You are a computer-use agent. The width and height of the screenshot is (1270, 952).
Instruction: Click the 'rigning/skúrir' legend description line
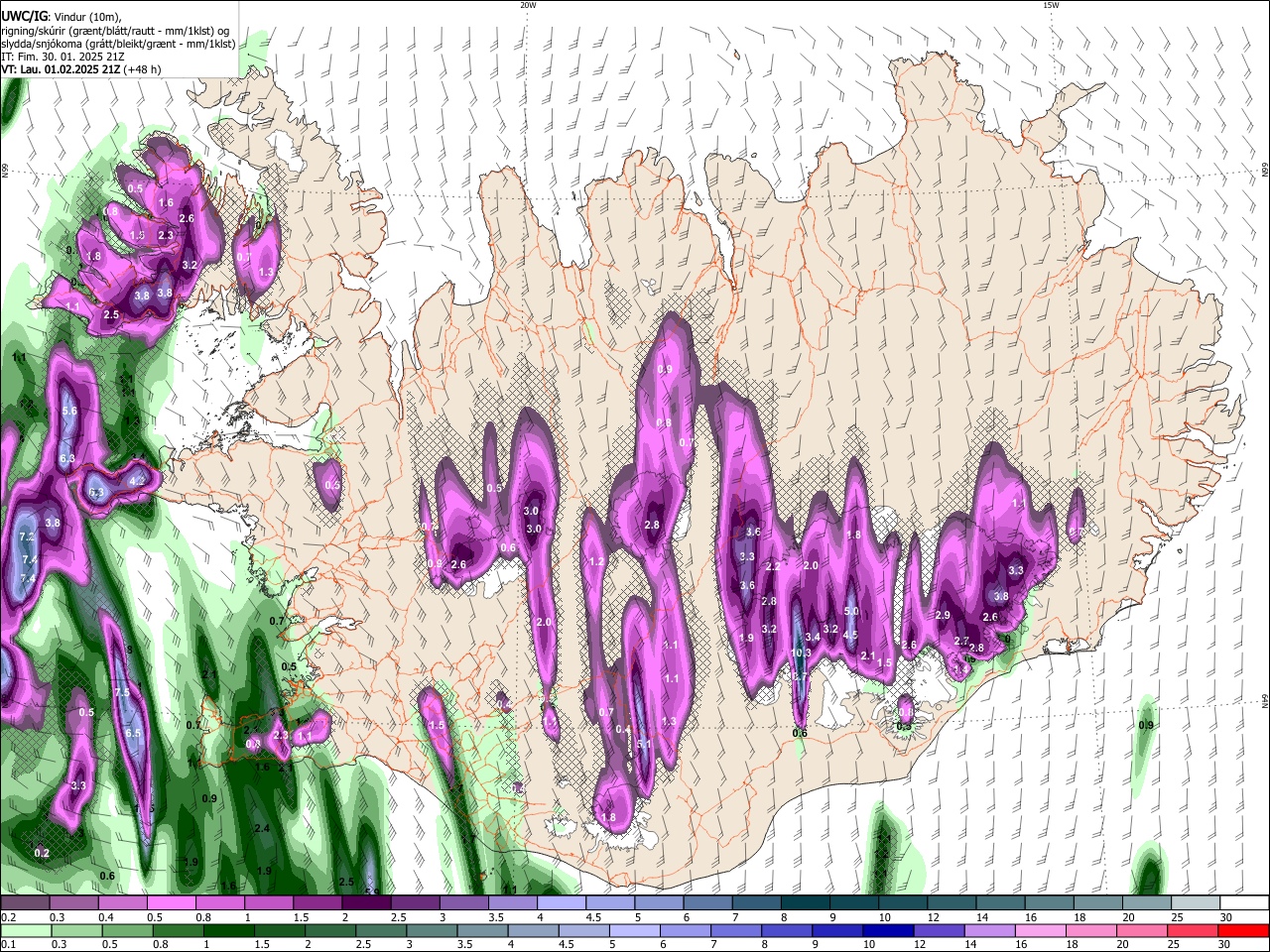point(116,30)
